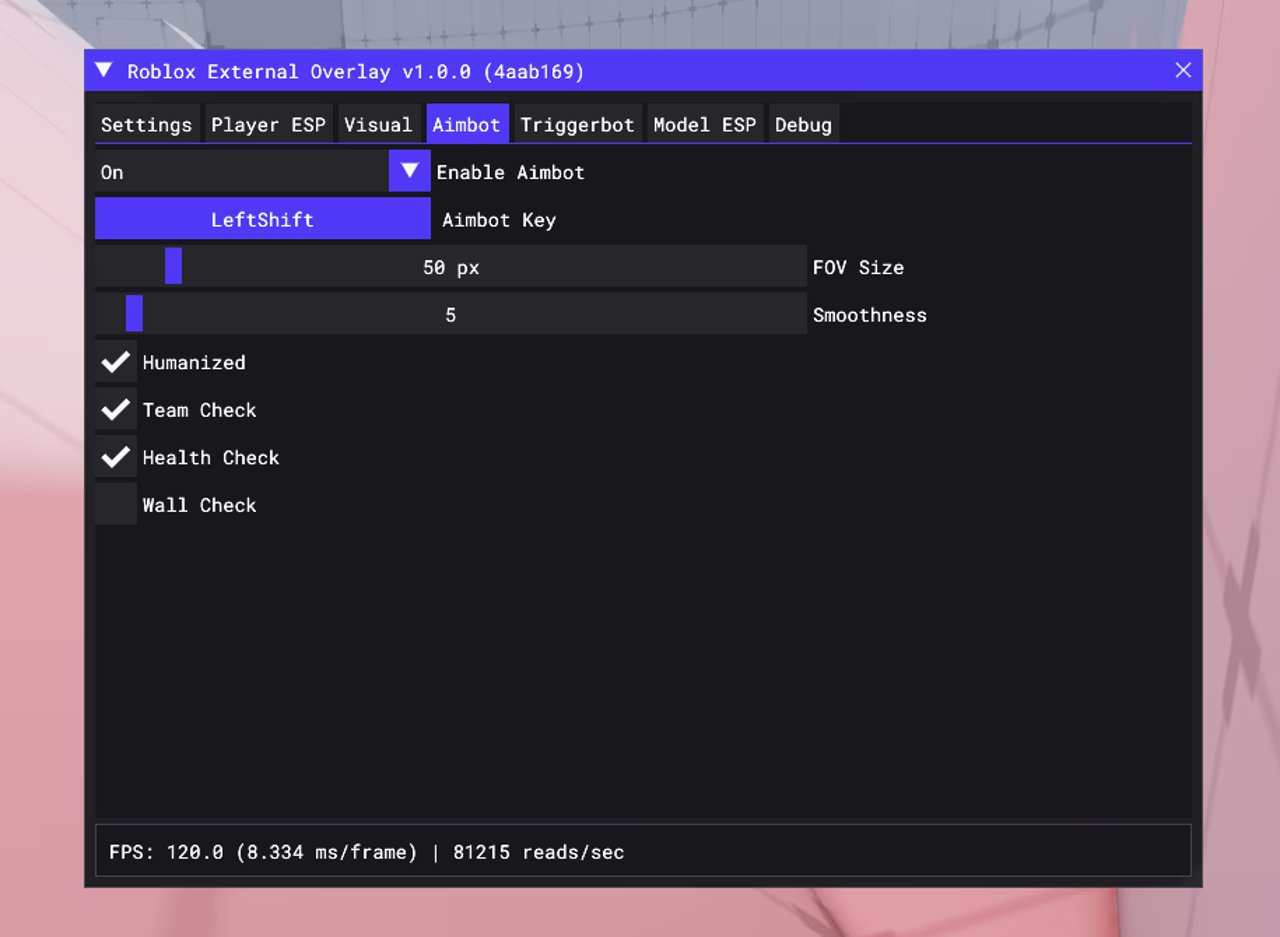Open the Triggerbot tab
The height and width of the screenshot is (937, 1280).
click(577, 124)
